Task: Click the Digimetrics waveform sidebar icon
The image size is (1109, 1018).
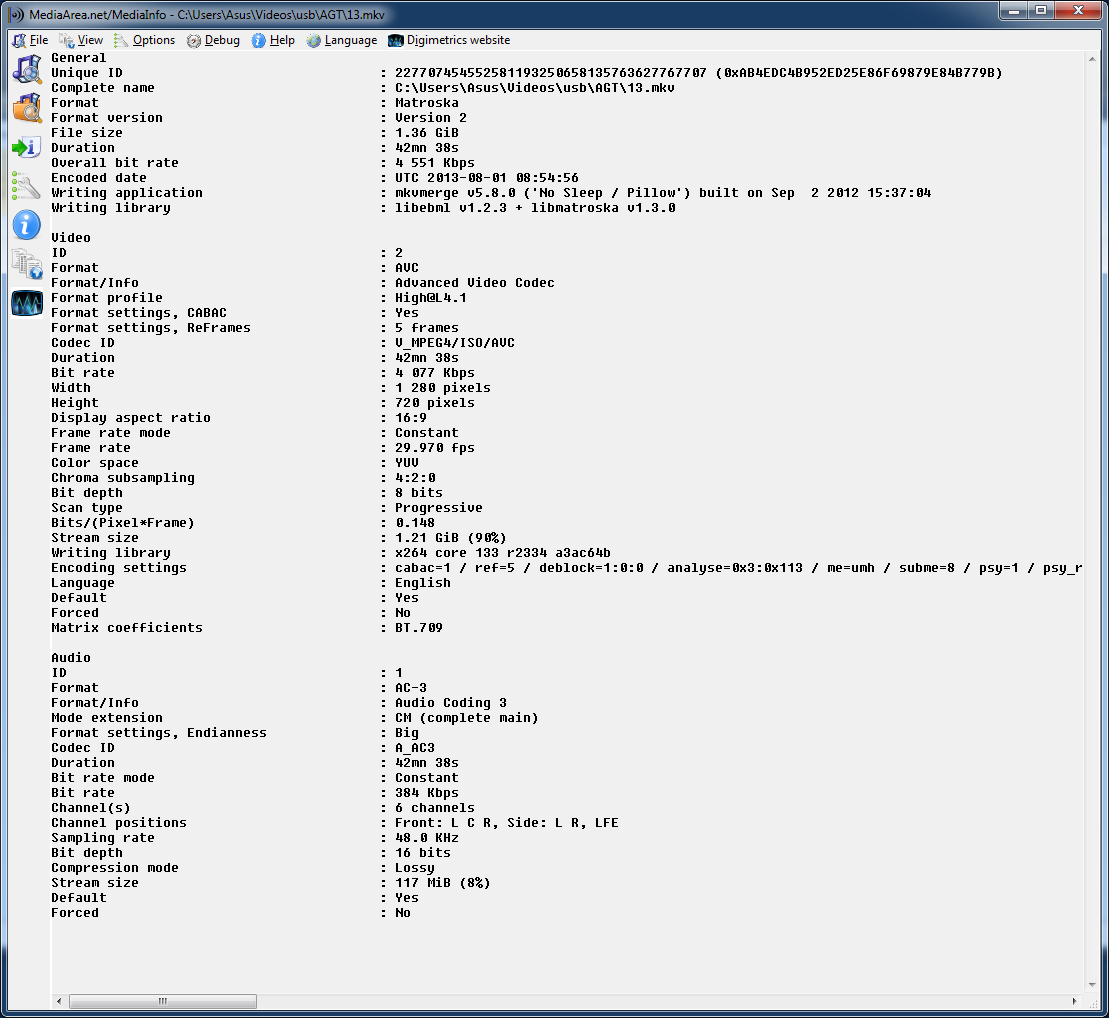Action: point(27,303)
